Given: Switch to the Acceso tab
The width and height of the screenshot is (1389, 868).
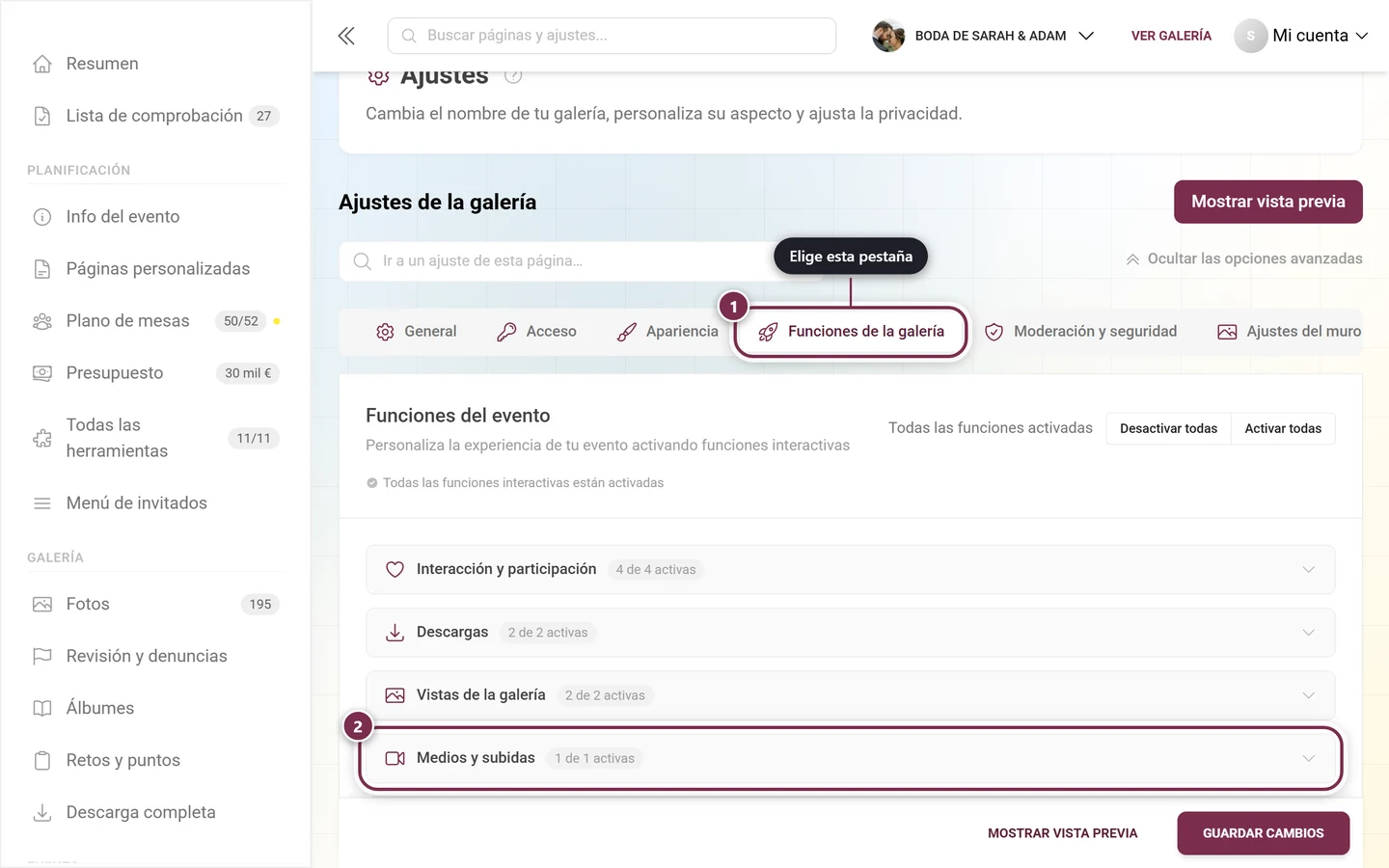Looking at the screenshot, I should pyautogui.click(x=536, y=332).
